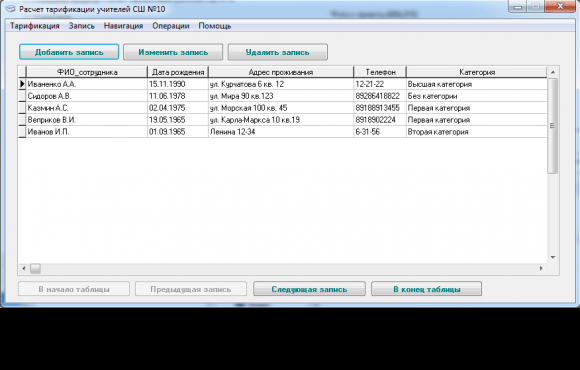
Task: Select the Иванов И.П. name cell
Action: click(87, 132)
